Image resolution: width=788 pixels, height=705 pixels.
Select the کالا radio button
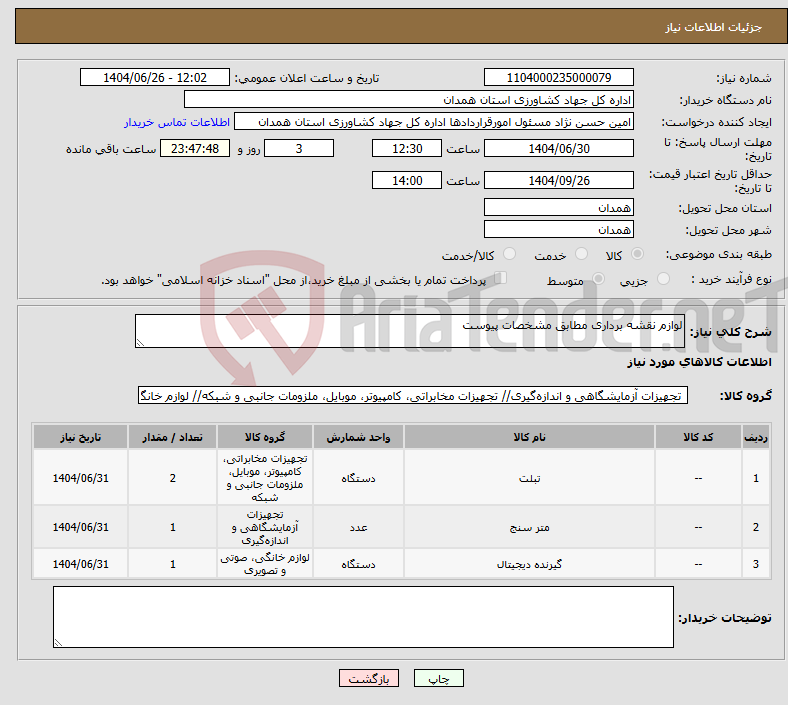click(637, 254)
